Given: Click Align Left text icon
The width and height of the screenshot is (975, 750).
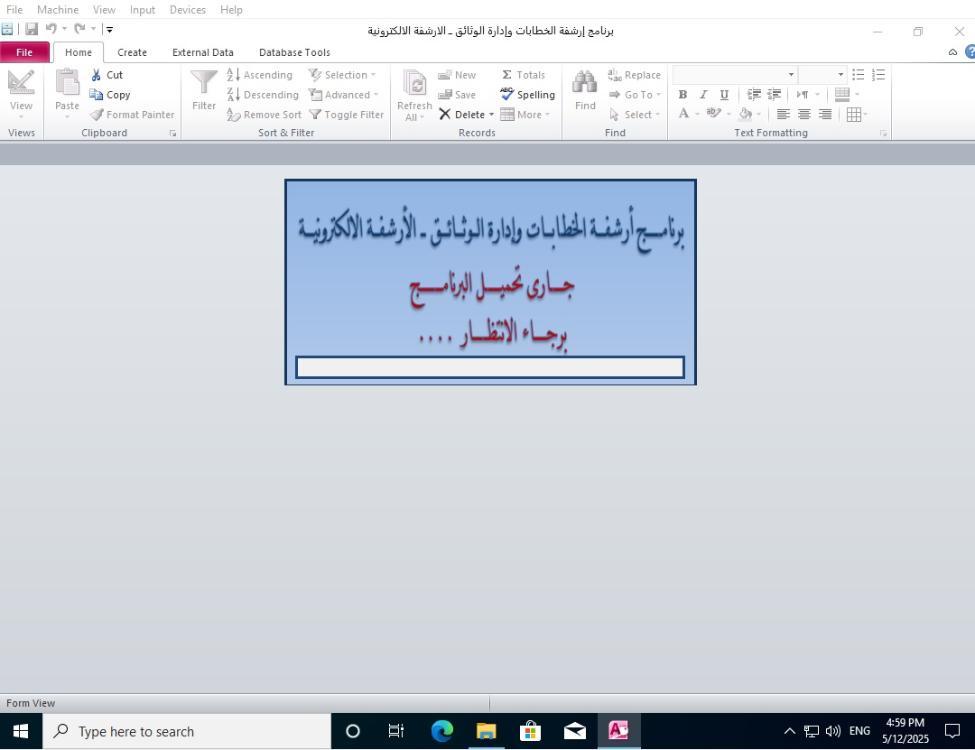Looking at the screenshot, I should point(783,114).
